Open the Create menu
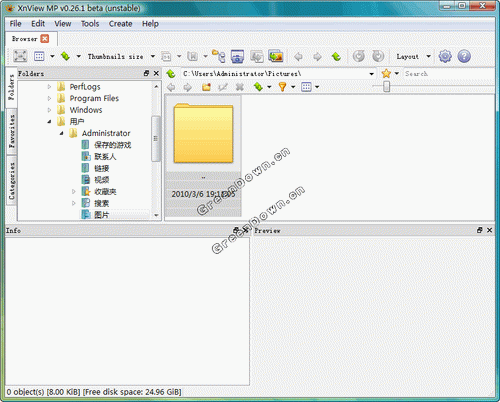The height and width of the screenshot is (402, 500). coord(120,24)
